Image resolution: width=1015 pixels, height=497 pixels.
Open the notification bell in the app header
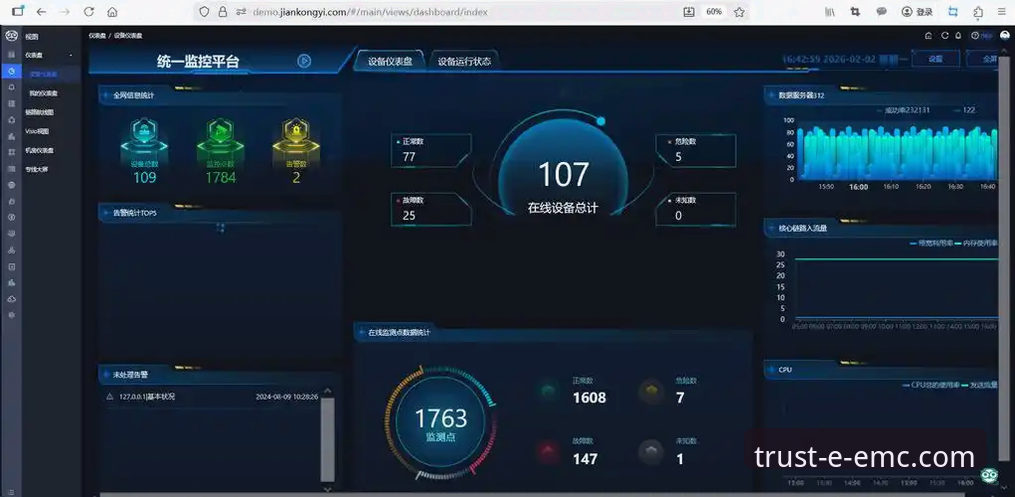[959, 35]
